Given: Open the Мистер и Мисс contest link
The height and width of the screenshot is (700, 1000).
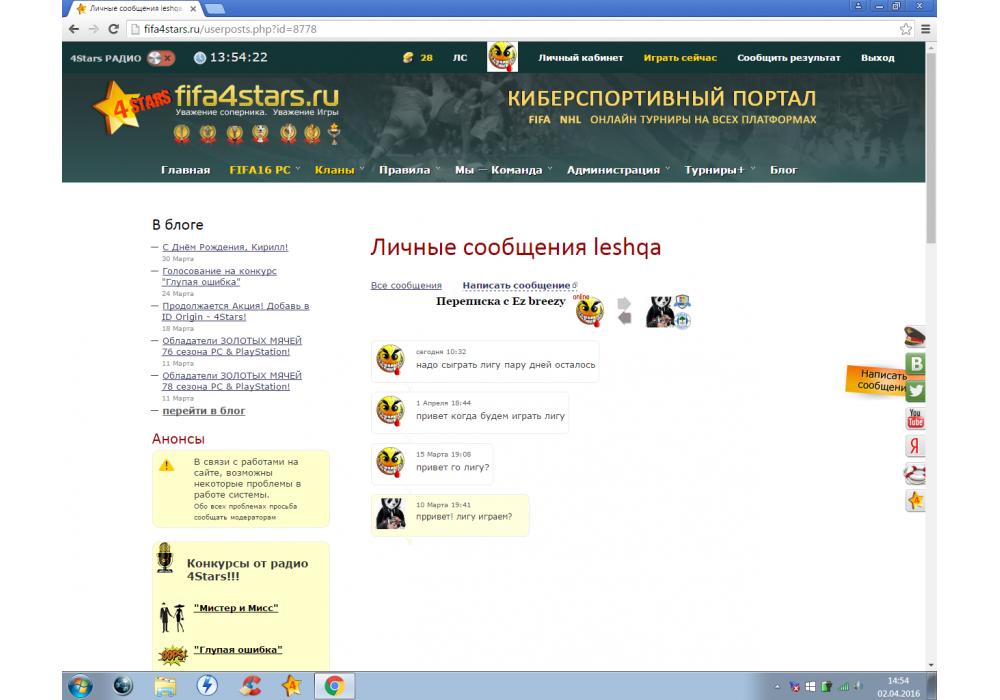Looking at the screenshot, I should click(x=236, y=608).
